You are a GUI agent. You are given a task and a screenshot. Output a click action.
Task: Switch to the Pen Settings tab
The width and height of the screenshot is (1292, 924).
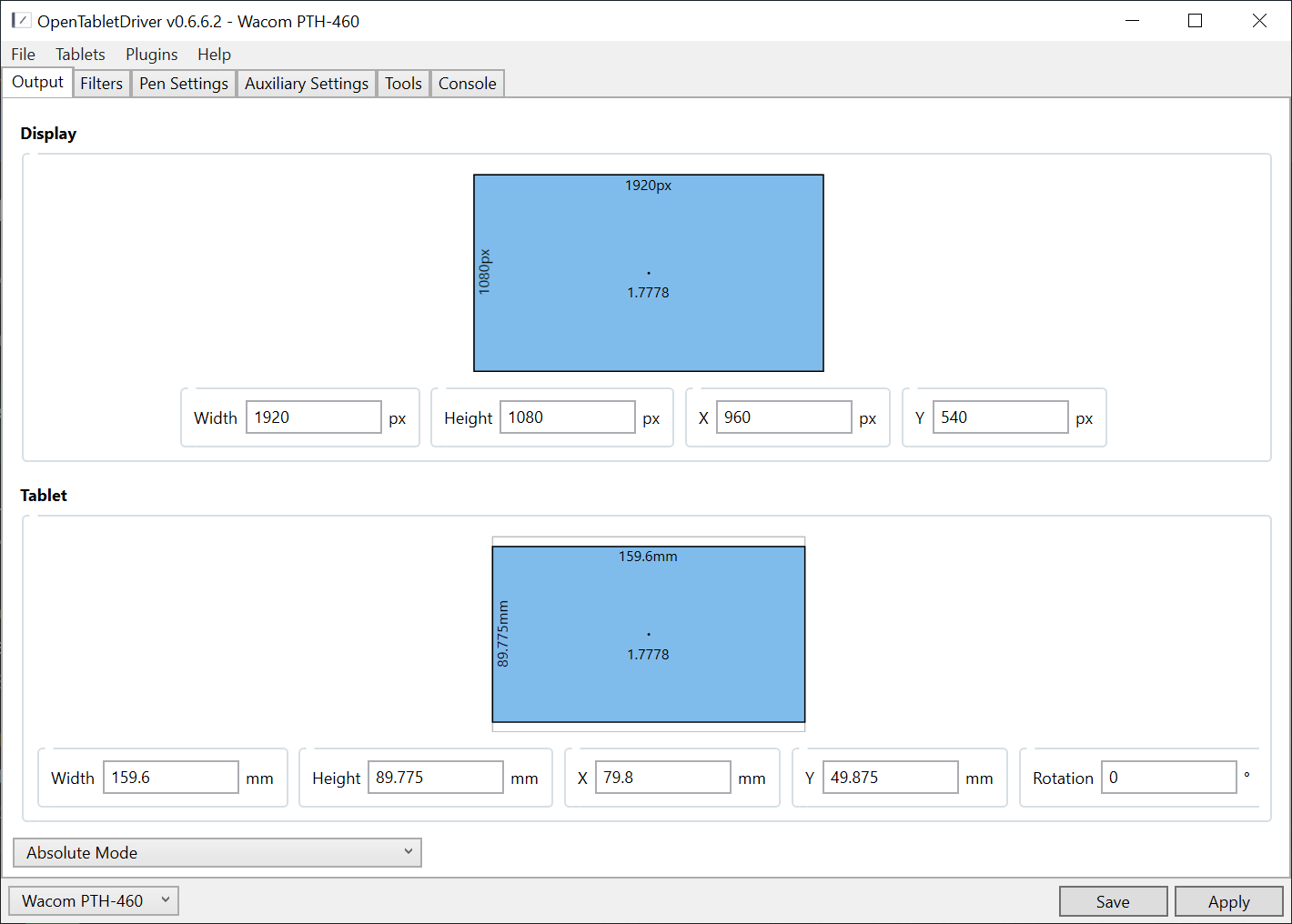(x=183, y=84)
